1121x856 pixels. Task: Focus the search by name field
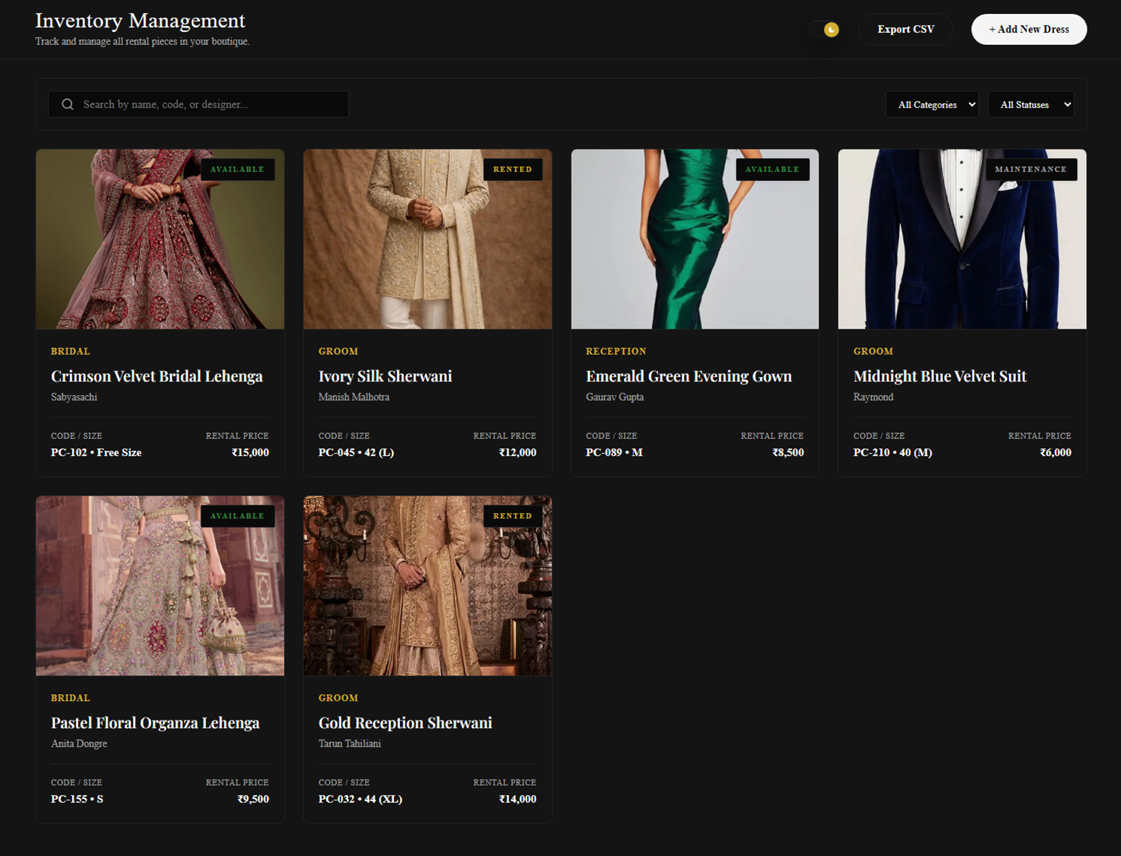click(x=198, y=104)
